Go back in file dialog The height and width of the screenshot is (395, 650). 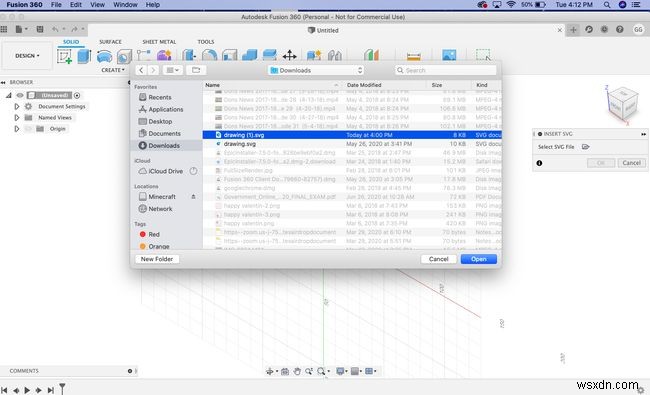[141, 70]
